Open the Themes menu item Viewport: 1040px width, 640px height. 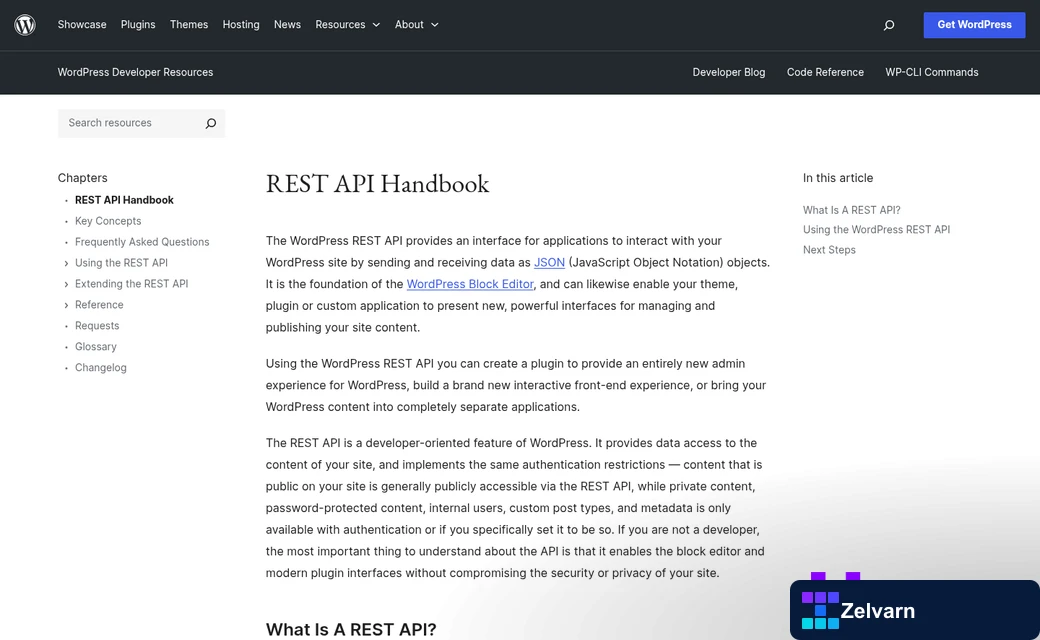(189, 25)
